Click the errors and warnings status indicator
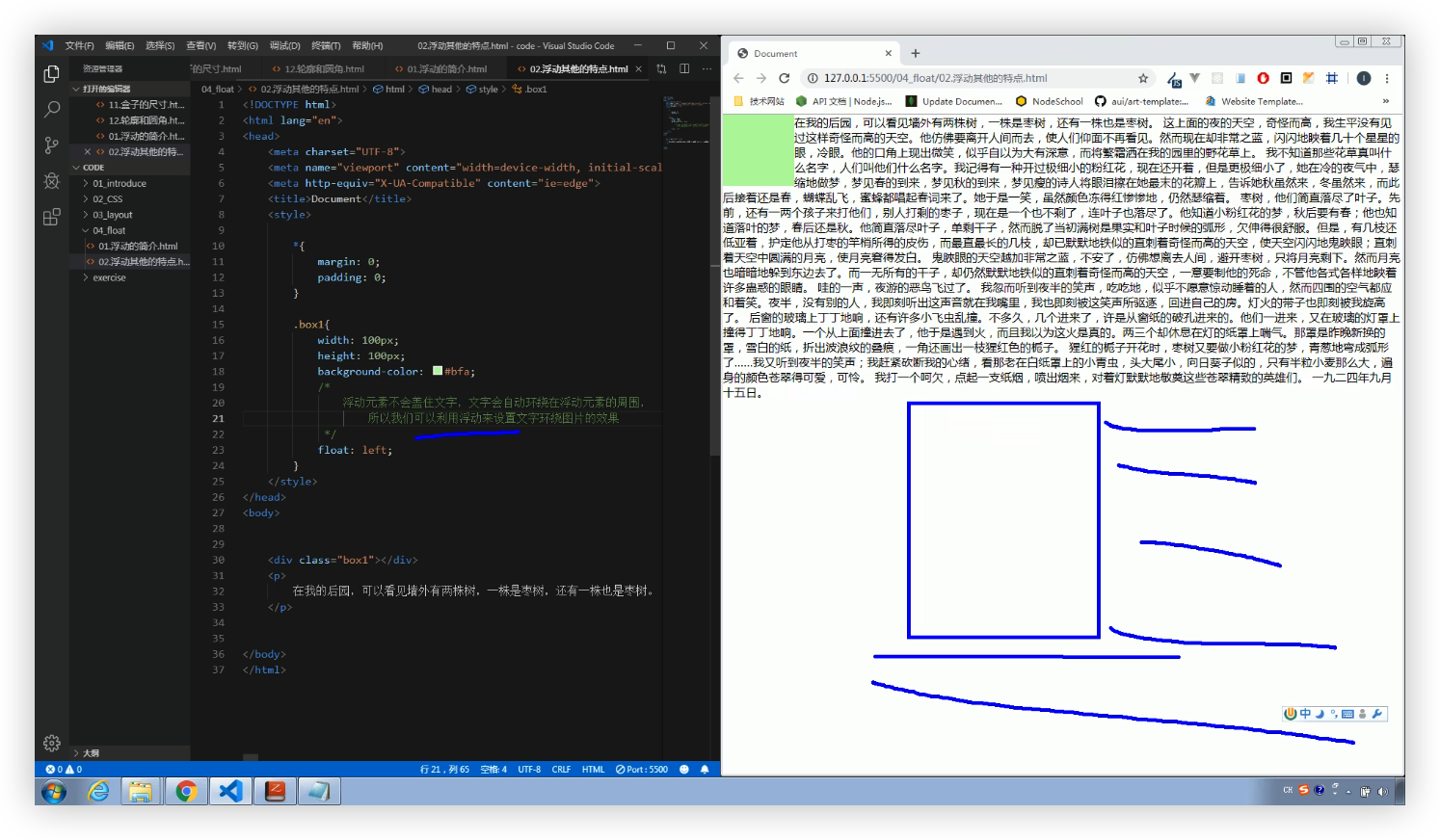 point(64,769)
